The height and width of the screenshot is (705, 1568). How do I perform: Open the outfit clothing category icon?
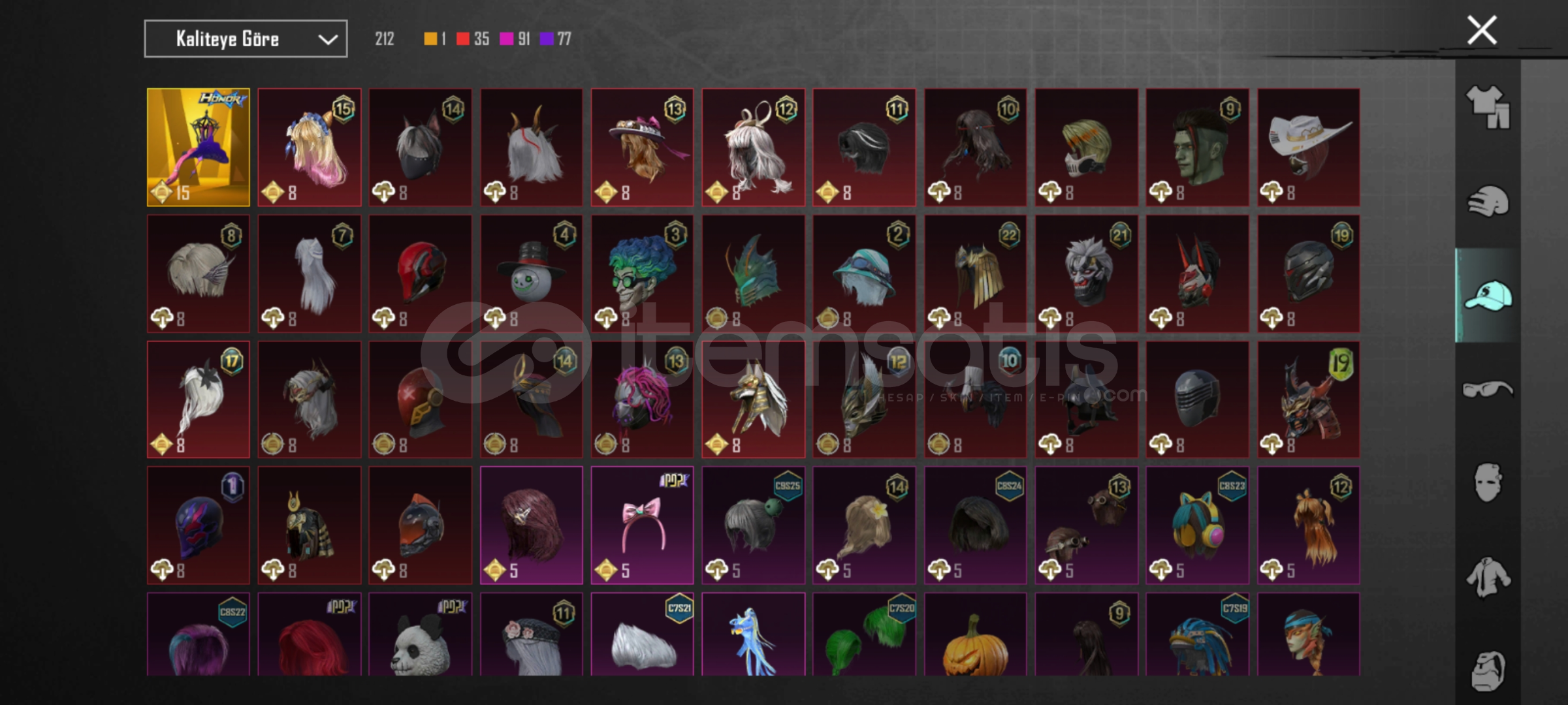click(1488, 107)
